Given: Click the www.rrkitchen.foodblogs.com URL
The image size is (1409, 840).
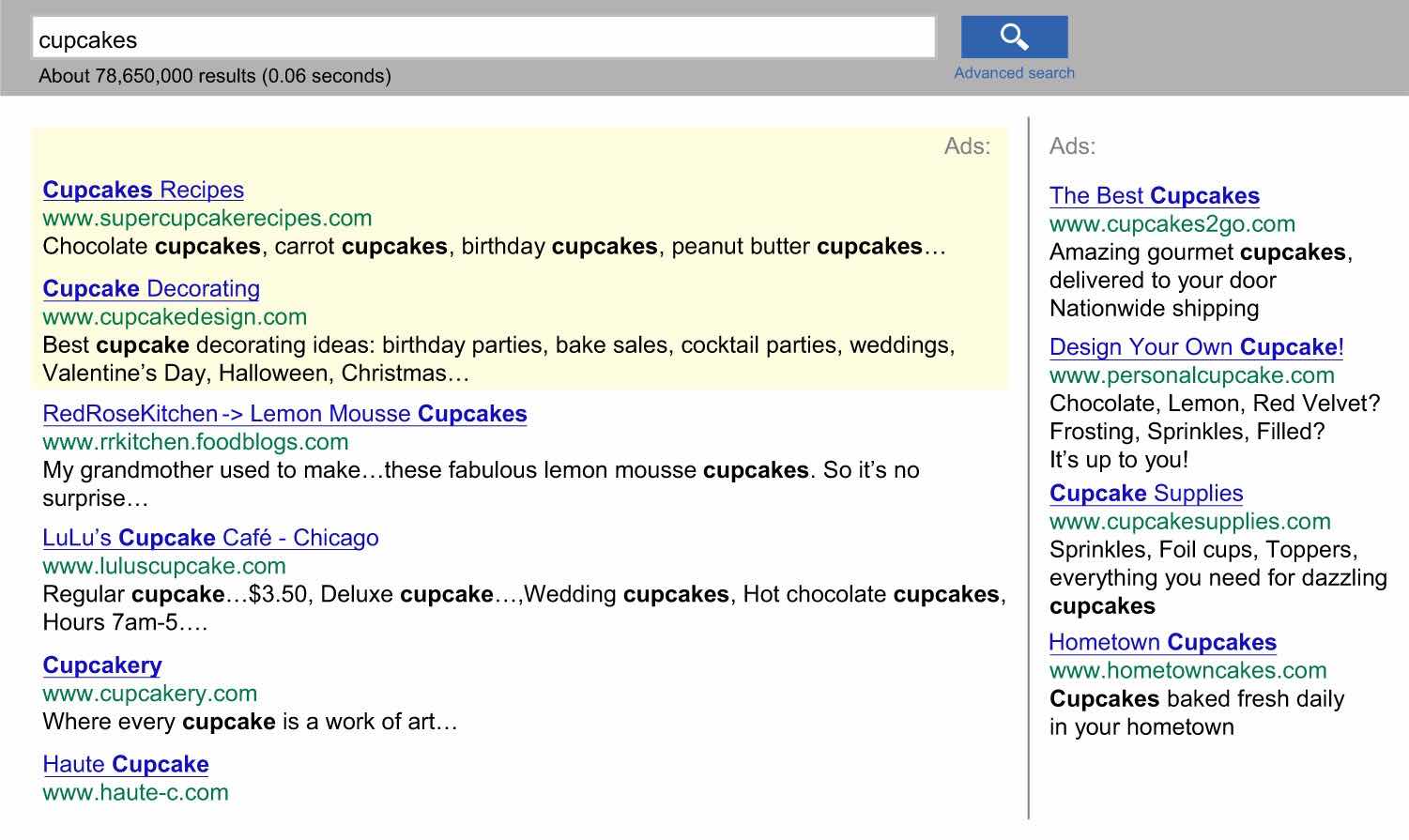Looking at the screenshot, I should click(195, 442).
